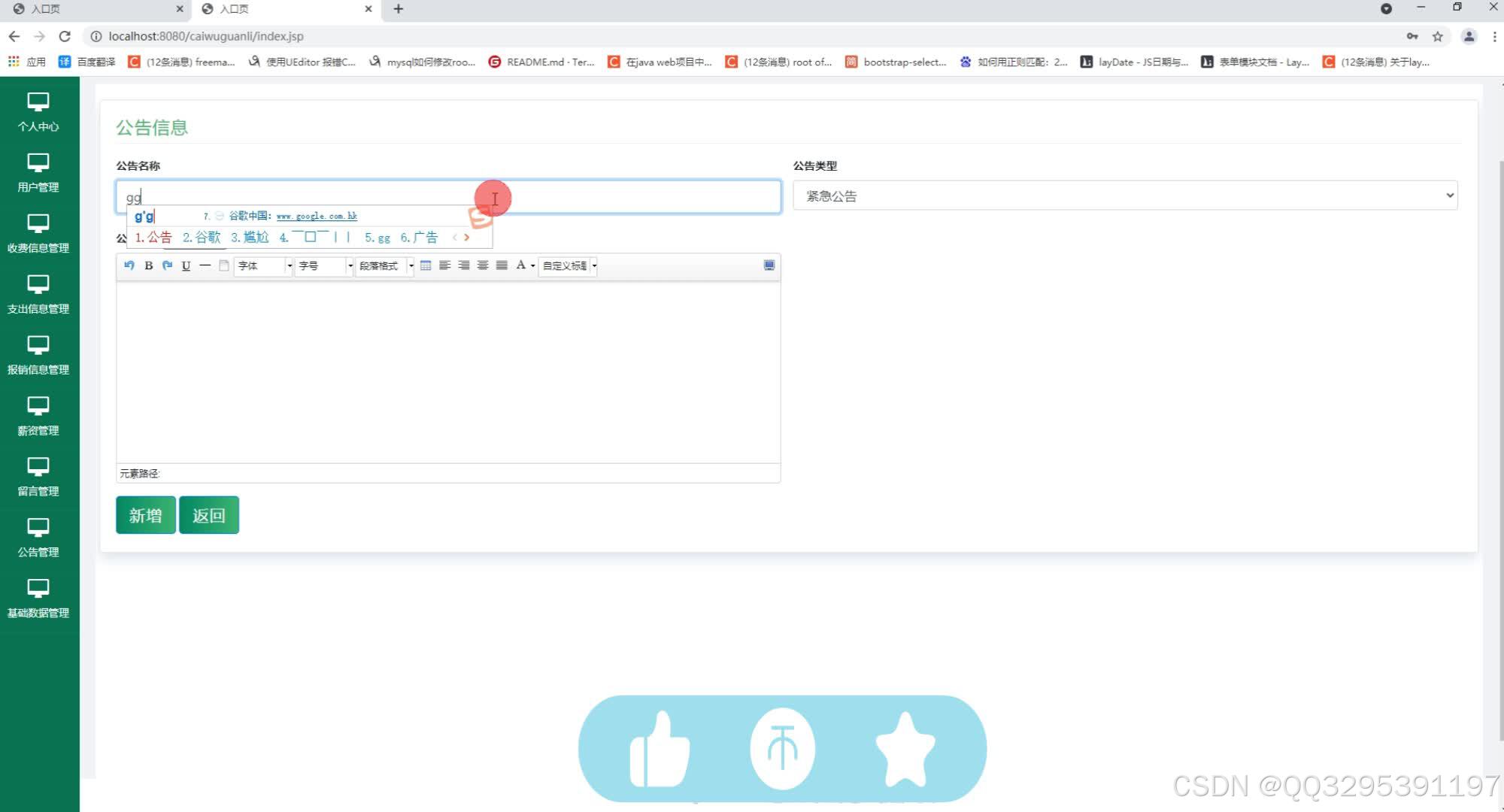
Task: Open the 应用 apps bookmark
Action: pyautogui.click(x=27, y=62)
